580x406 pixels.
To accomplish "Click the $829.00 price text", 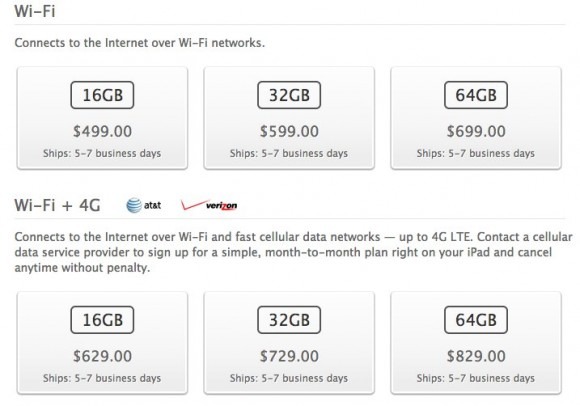I will (x=476, y=356).
